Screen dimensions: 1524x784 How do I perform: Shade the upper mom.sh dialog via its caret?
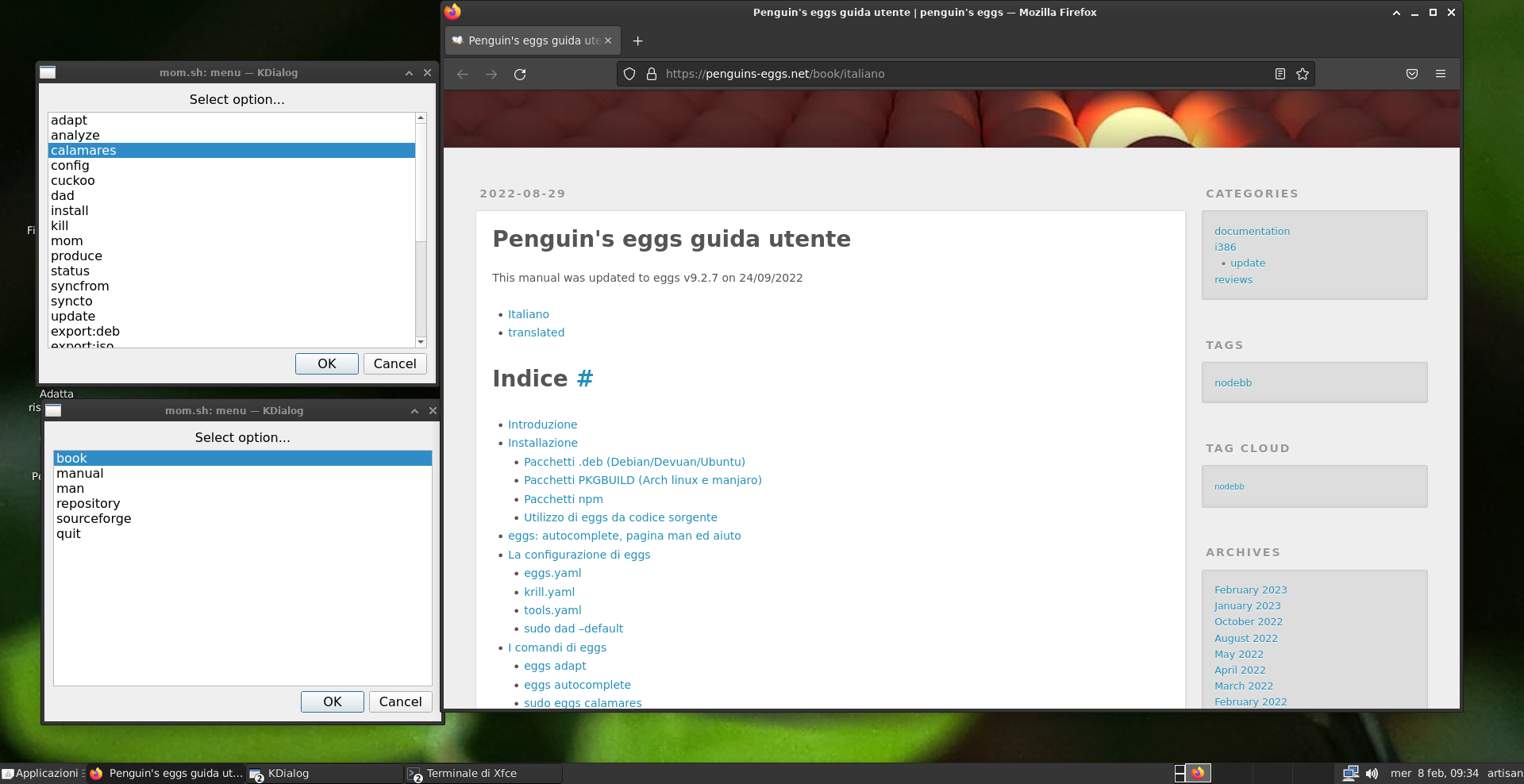tap(408, 72)
